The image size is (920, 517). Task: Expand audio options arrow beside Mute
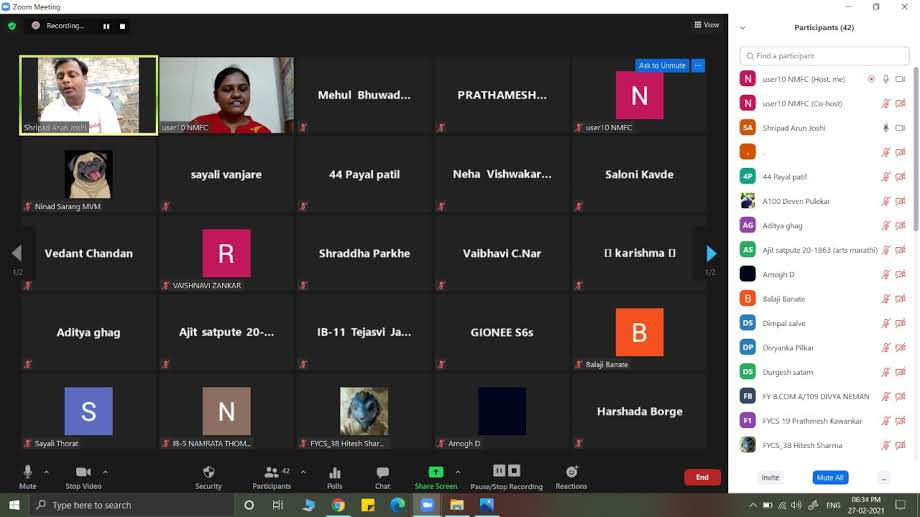click(x=49, y=472)
